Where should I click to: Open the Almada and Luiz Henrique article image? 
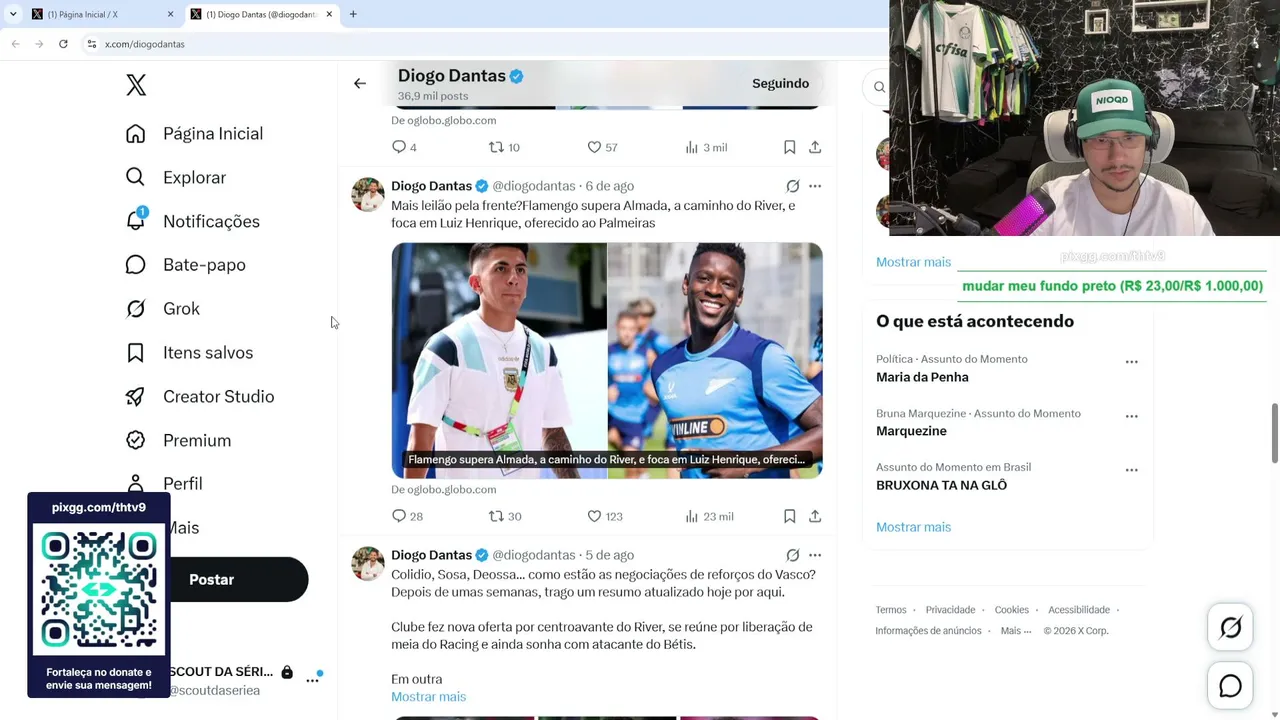(x=607, y=360)
